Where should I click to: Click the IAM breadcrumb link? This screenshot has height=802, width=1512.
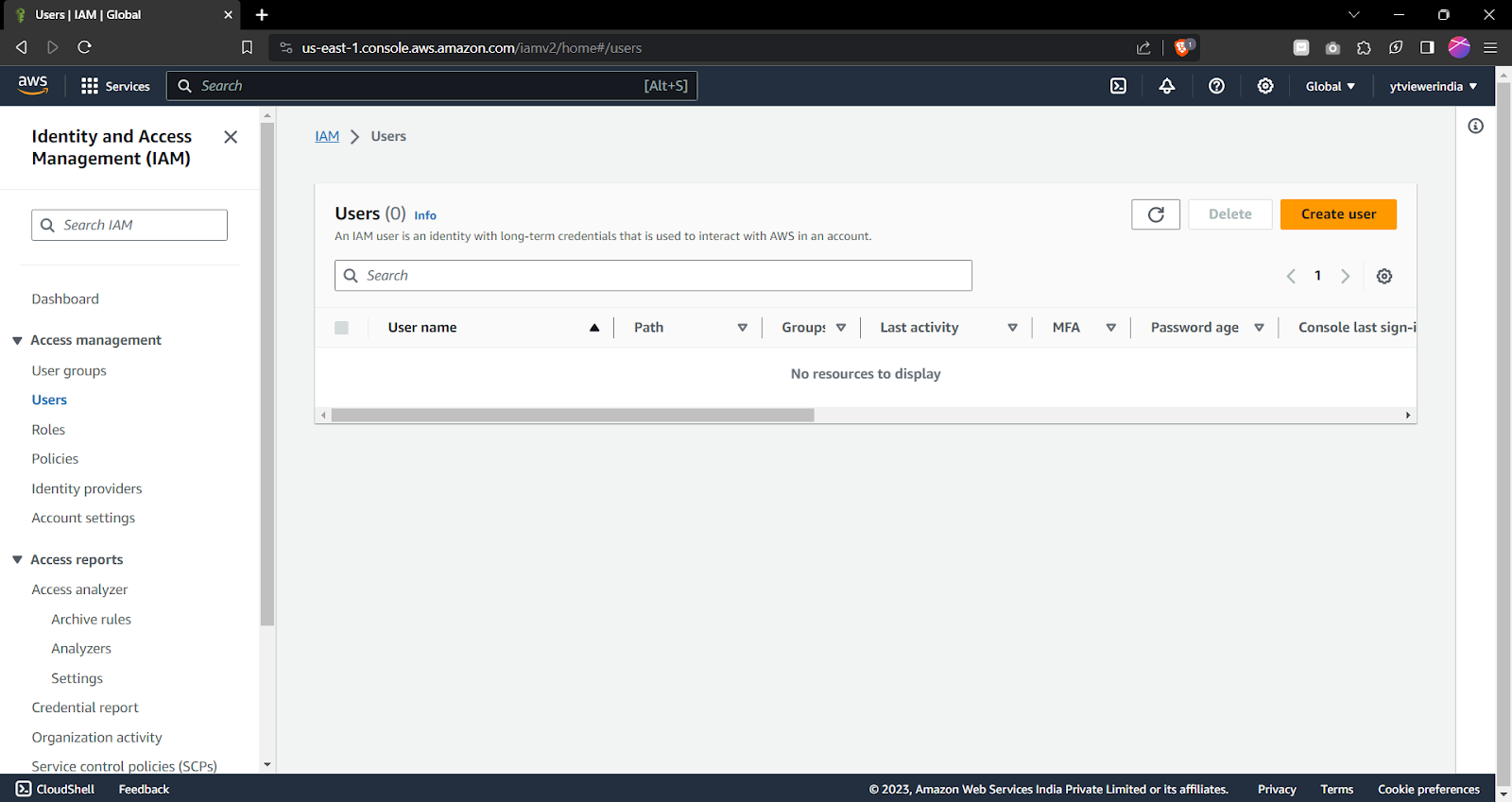327,136
